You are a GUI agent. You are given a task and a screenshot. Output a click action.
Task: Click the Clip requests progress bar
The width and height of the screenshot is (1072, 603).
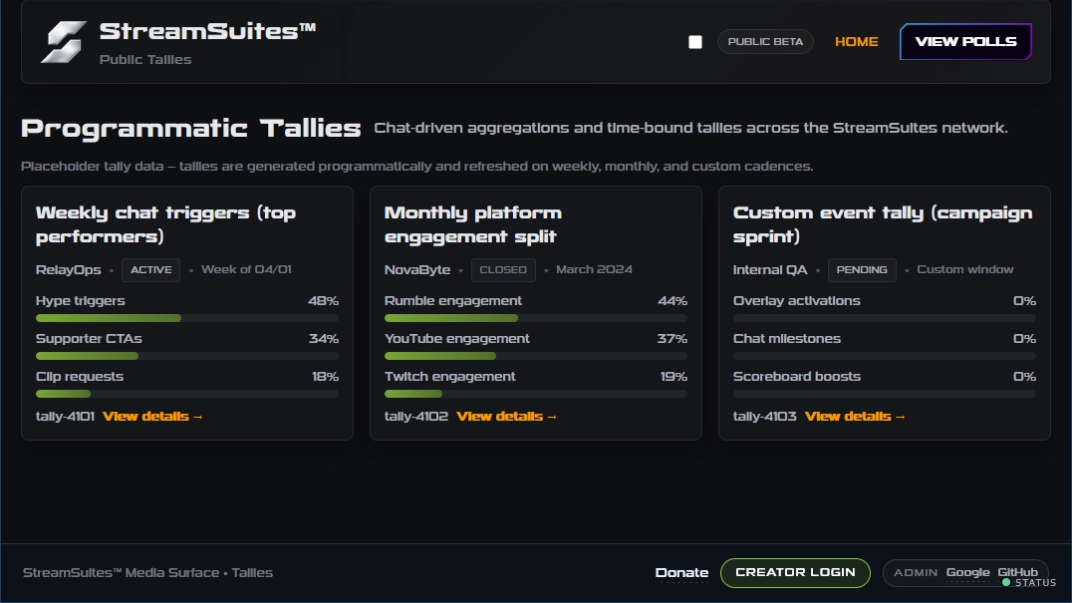coord(187,394)
